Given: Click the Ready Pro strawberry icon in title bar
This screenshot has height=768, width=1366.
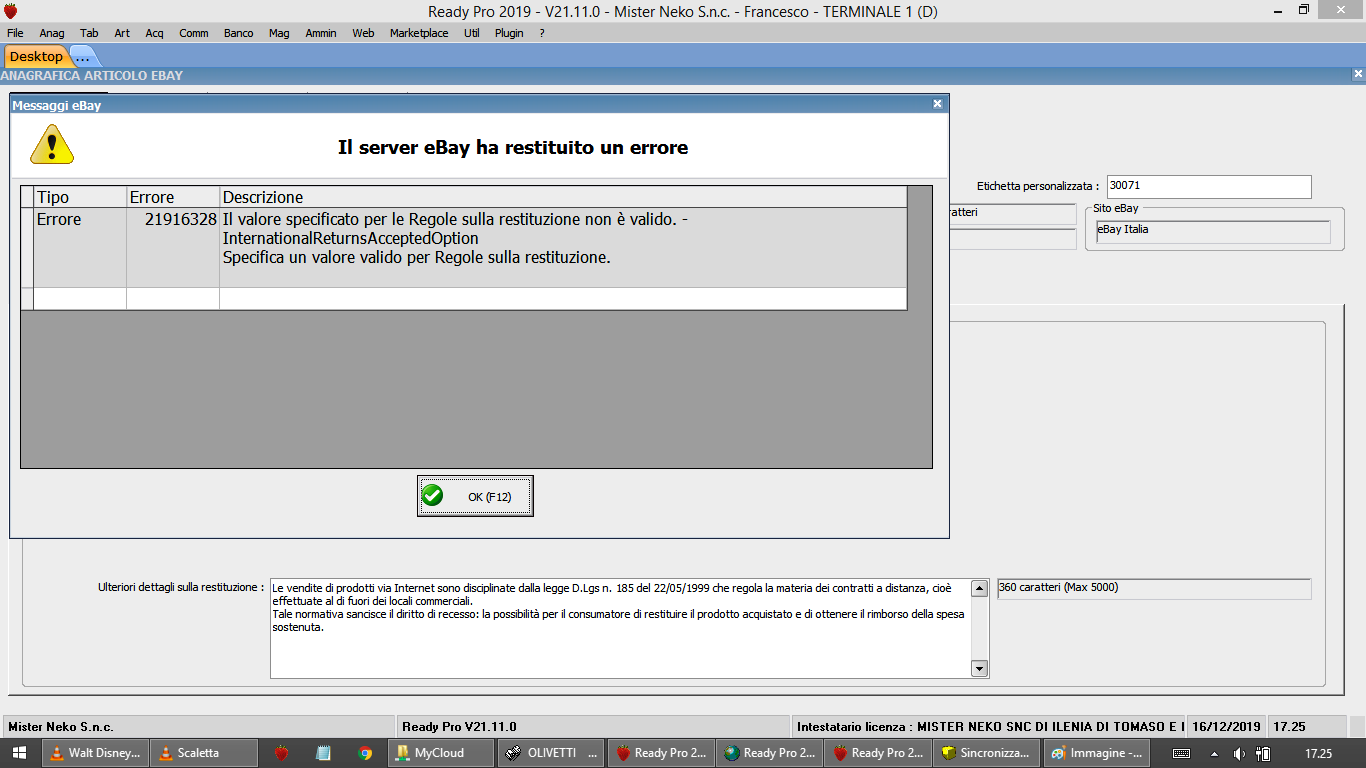Looking at the screenshot, I should (11, 11).
